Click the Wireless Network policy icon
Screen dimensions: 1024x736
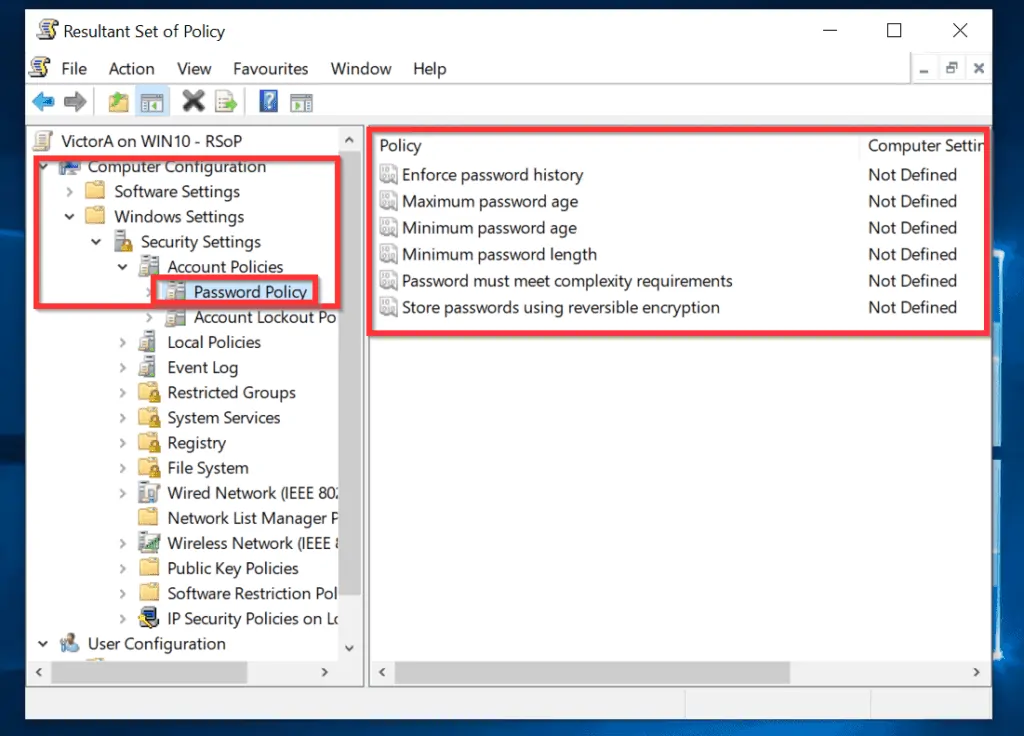pos(149,543)
